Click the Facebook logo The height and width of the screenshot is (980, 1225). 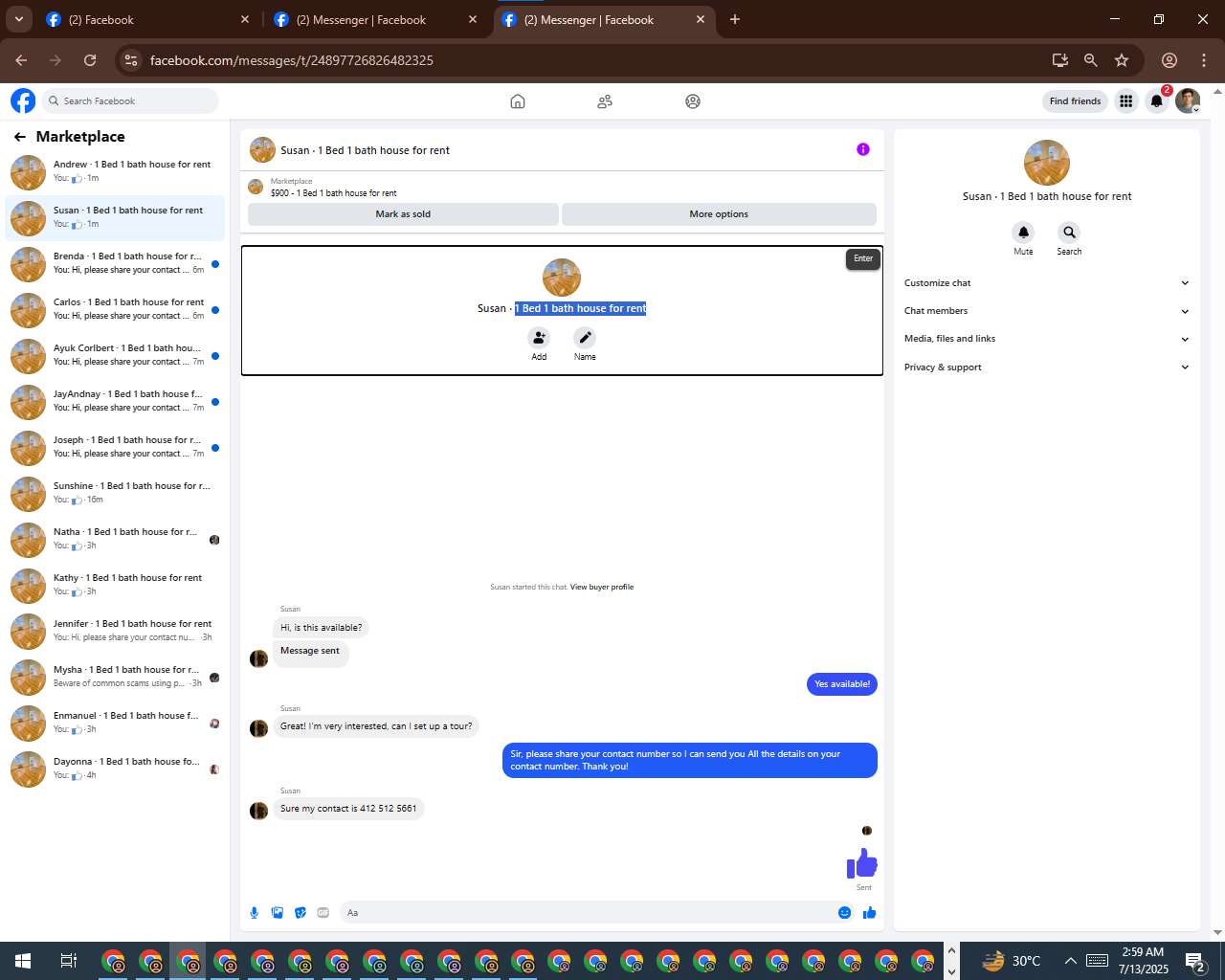[23, 100]
